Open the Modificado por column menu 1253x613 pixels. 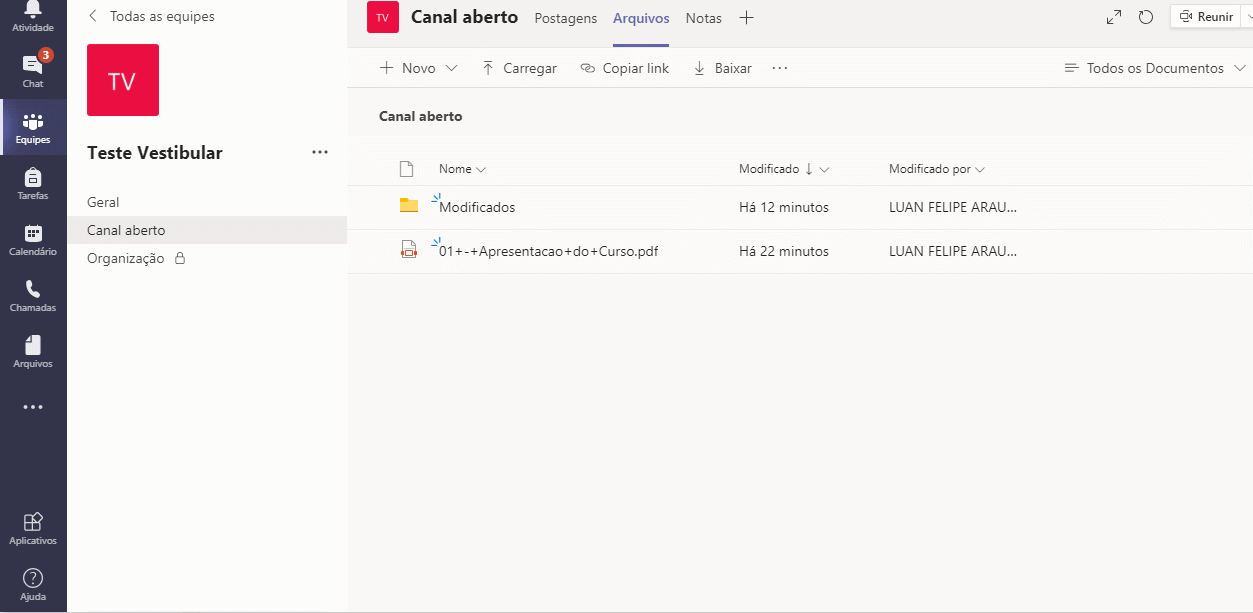click(x=937, y=169)
